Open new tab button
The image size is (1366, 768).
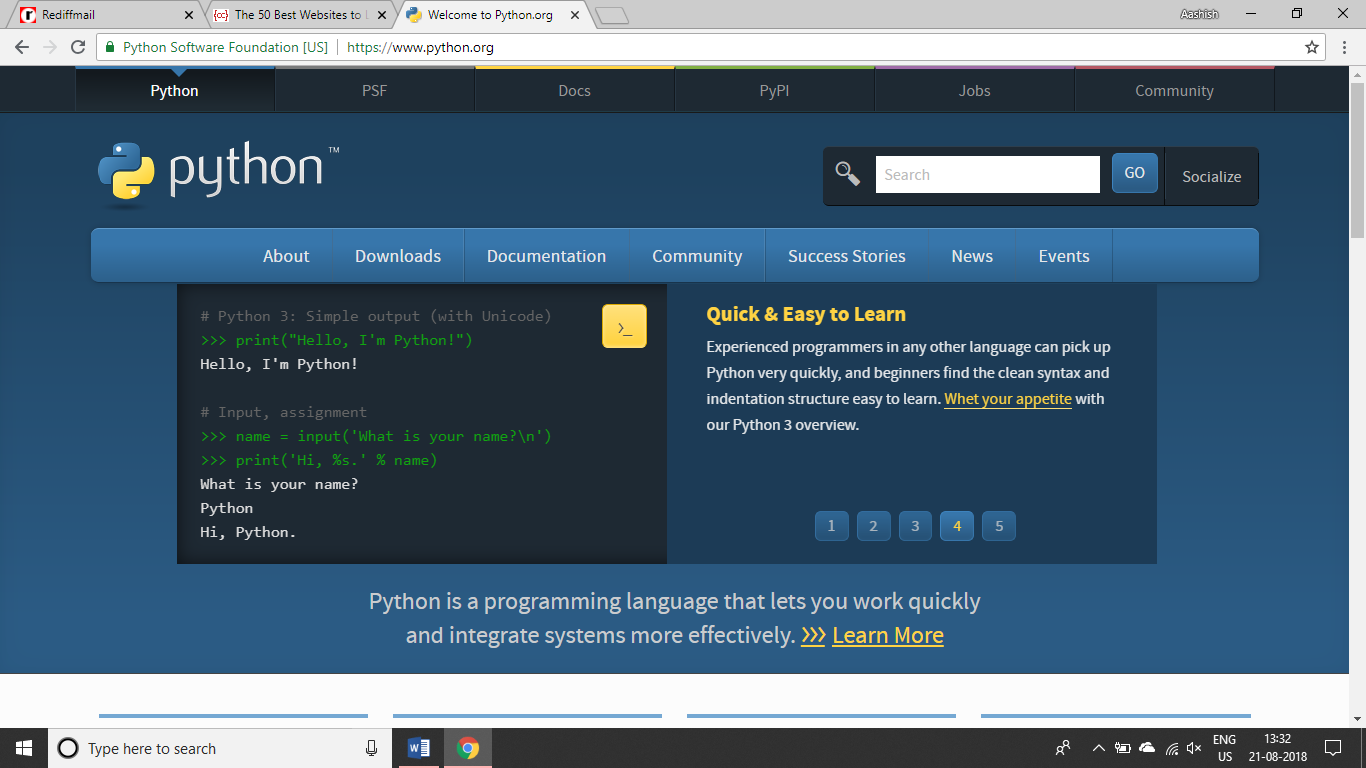pyautogui.click(x=611, y=15)
